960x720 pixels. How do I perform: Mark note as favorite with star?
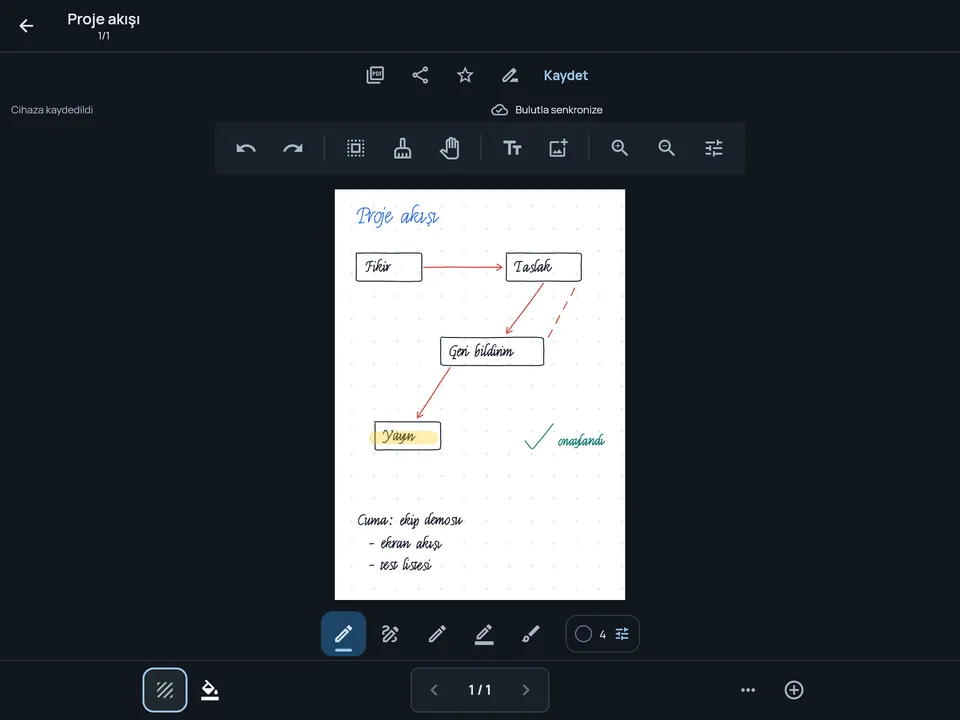pos(465,75)
